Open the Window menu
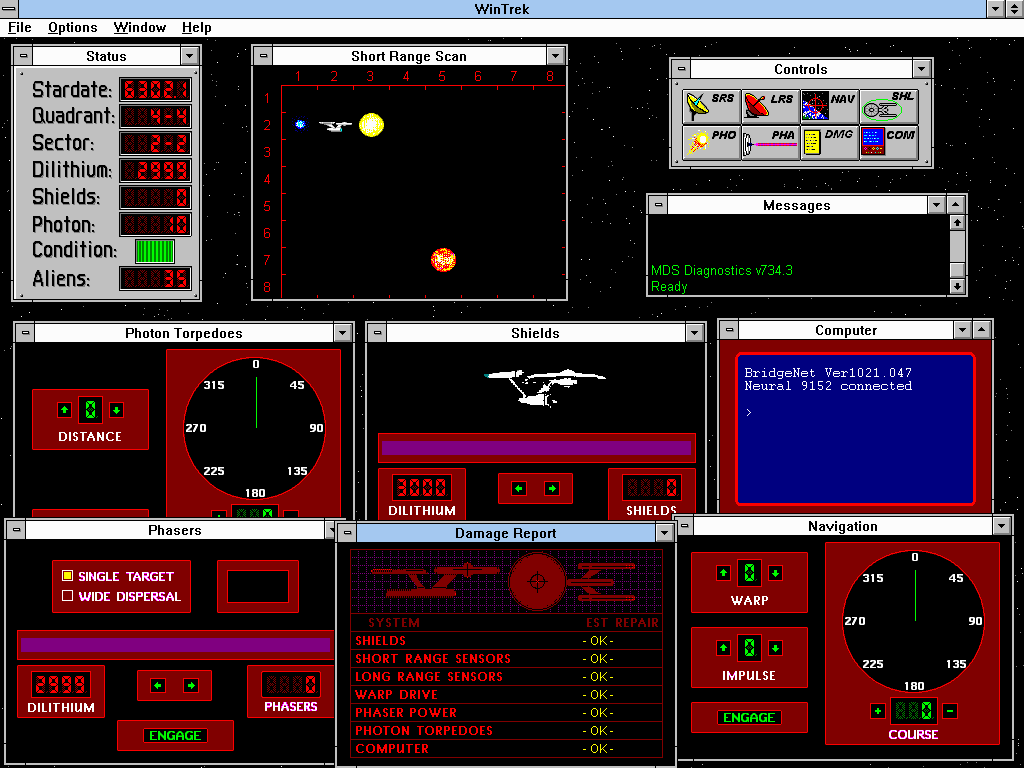 [x=140, y=27]
